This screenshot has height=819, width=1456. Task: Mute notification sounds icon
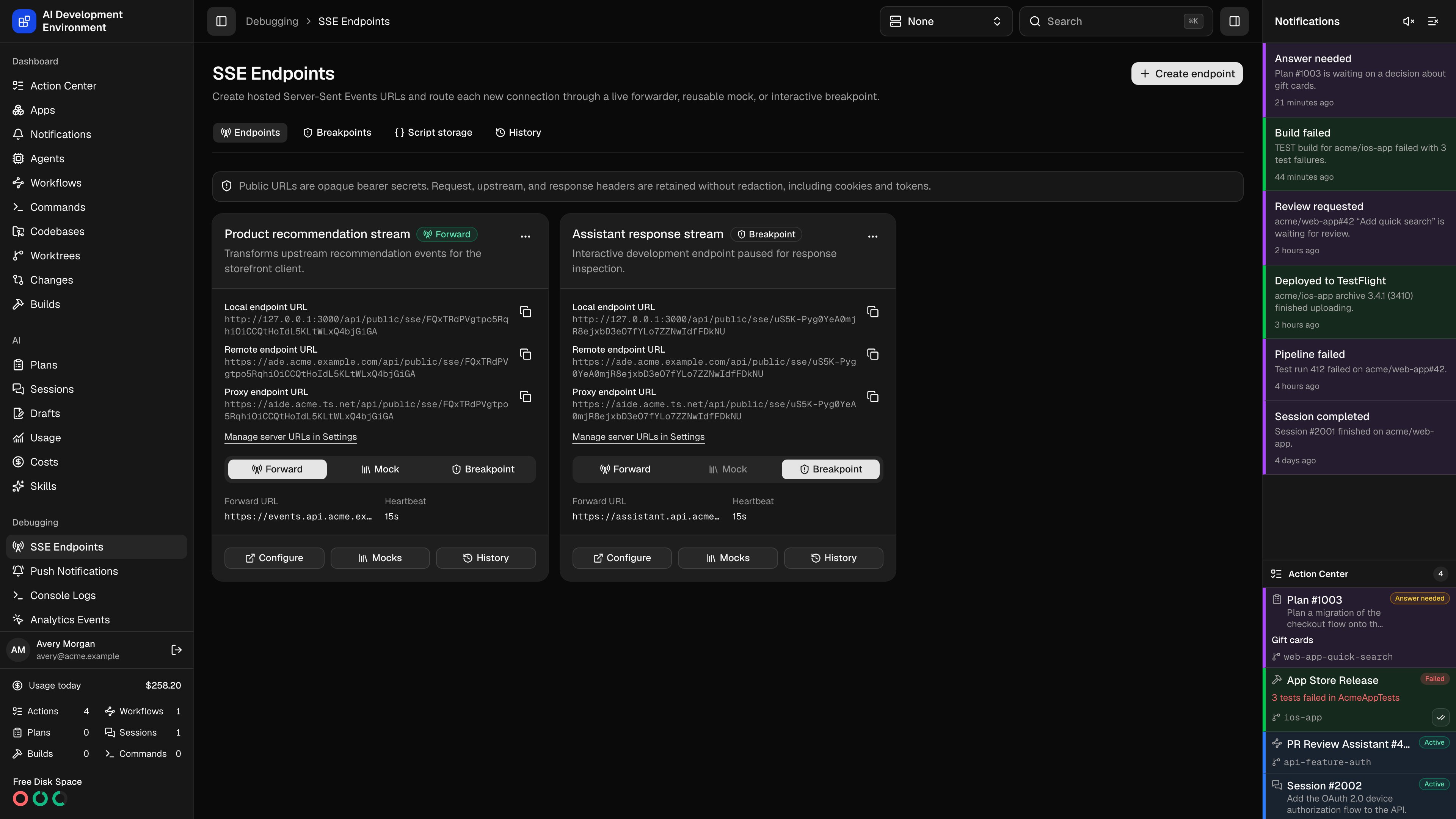click(x=1409, y=22)
